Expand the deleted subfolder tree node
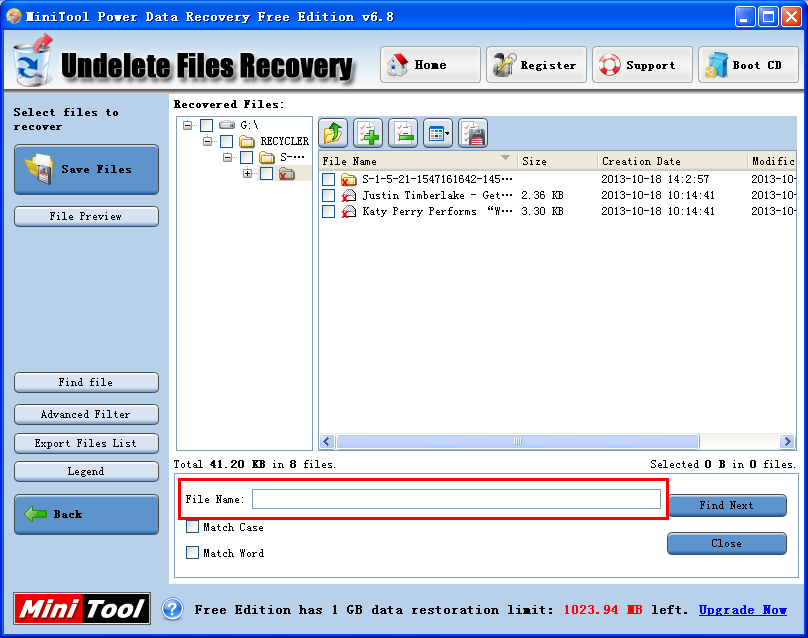Image resolution: width=808 pixels, height=638 pixels. (x=247, y=174)
